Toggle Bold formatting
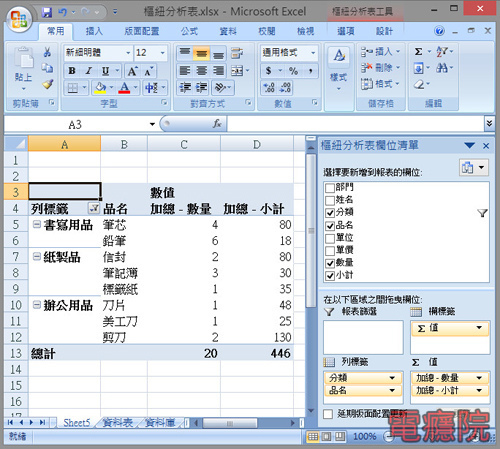500x449 pixels. 72,71
